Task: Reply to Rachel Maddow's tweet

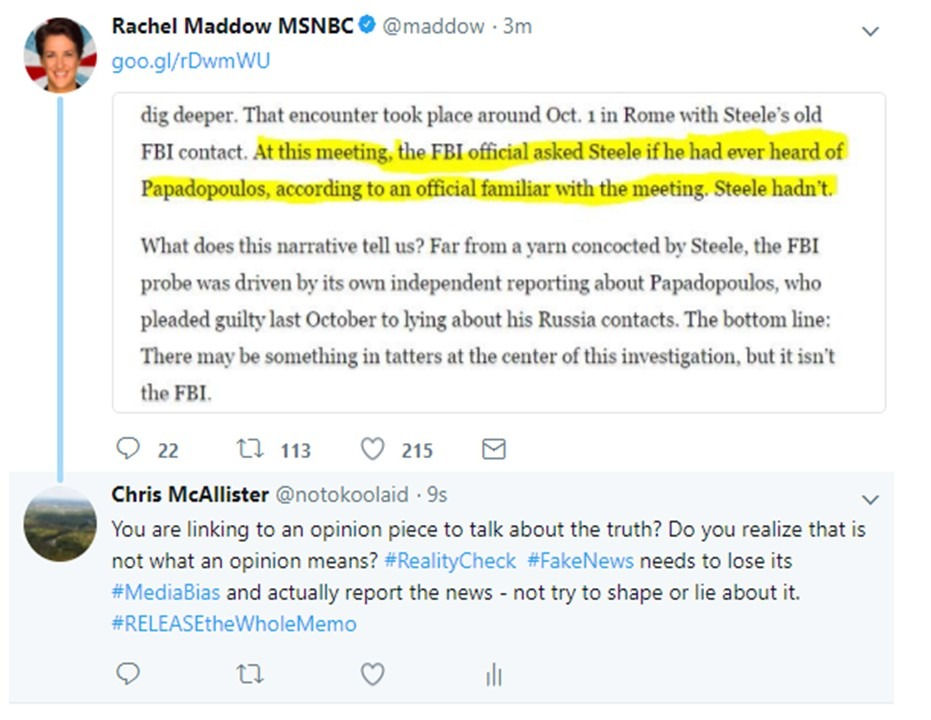Action: point(127,450)
